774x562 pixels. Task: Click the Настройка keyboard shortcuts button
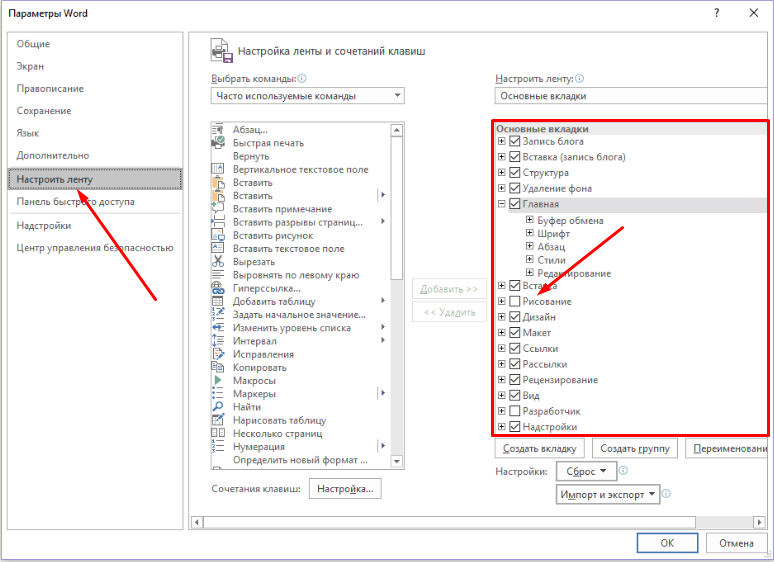point(345,488)
